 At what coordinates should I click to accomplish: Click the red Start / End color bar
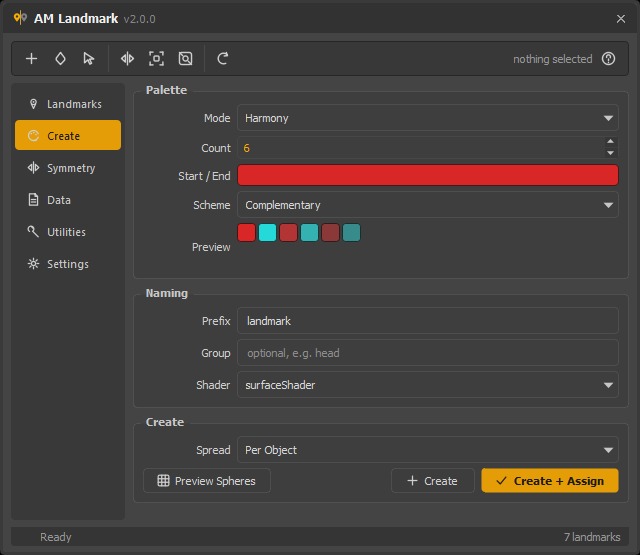coord(428,175)
